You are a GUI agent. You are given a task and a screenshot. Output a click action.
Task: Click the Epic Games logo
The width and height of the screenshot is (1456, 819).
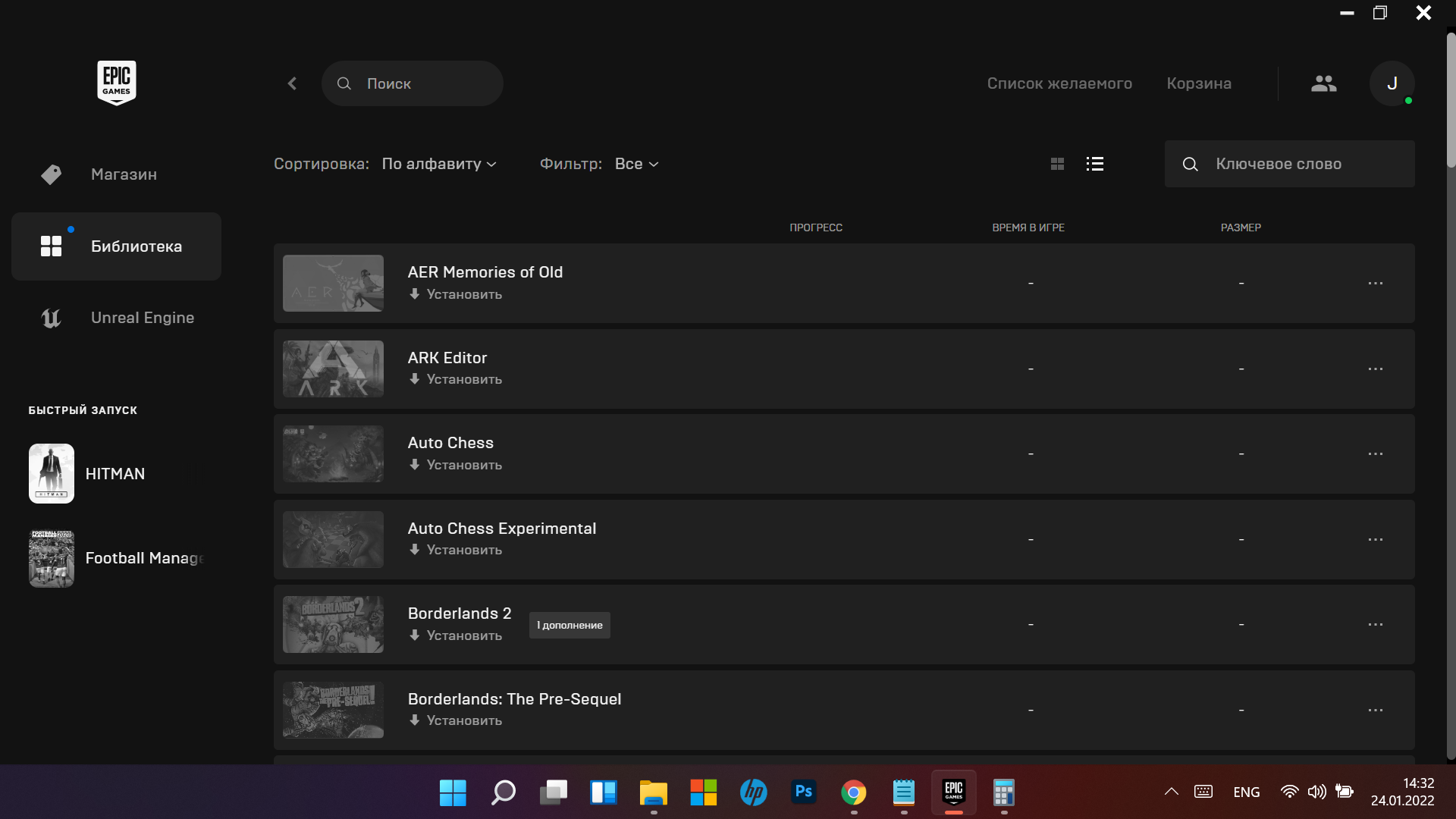tap(116, 83)
